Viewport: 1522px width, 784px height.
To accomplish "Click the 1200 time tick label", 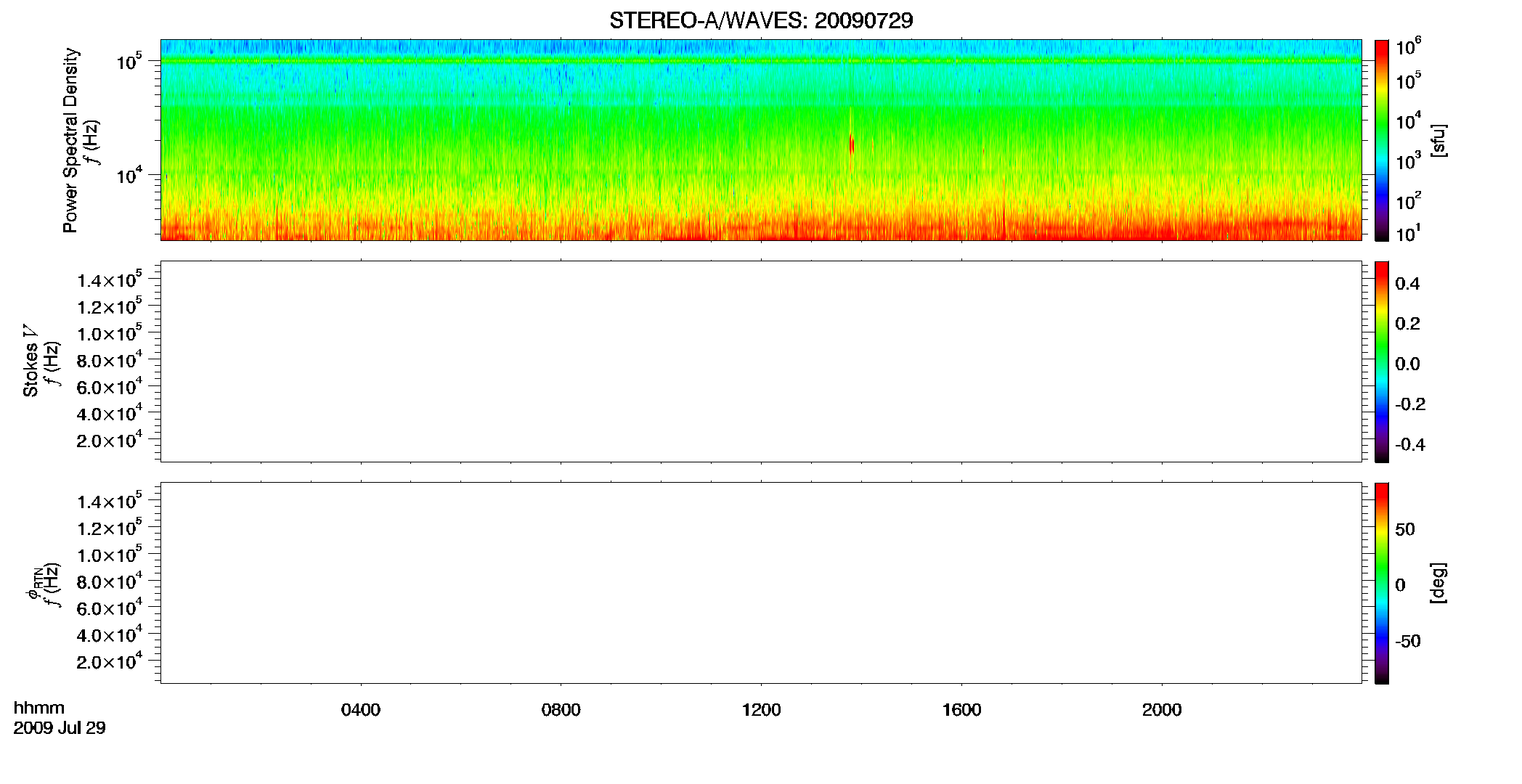I will (761, 710).
